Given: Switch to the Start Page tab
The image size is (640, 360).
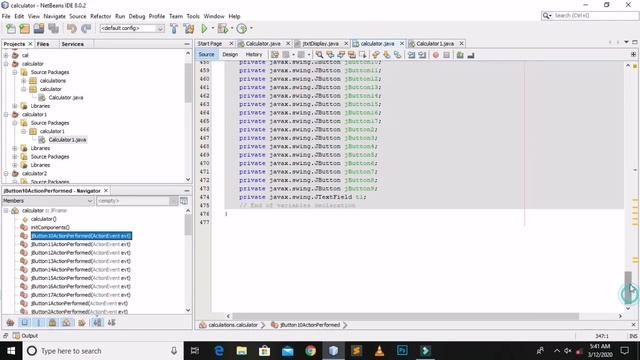Looking at the screenshot, I should point(210,43).
